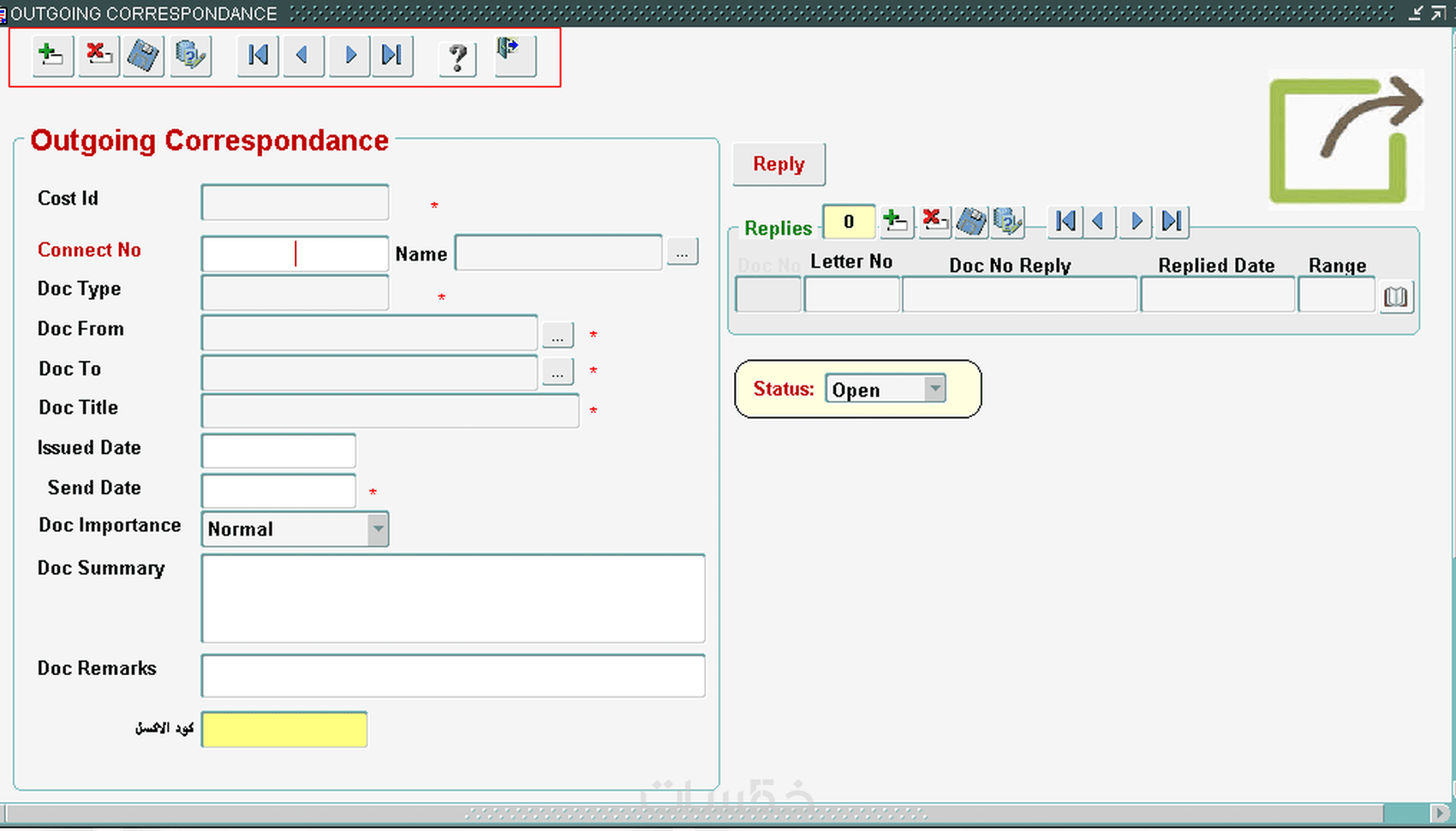The height and width of the screenshot is (831, 1456).
Task: Click the ellipsis button beside Doc From
Action: [x=557, y=334]
